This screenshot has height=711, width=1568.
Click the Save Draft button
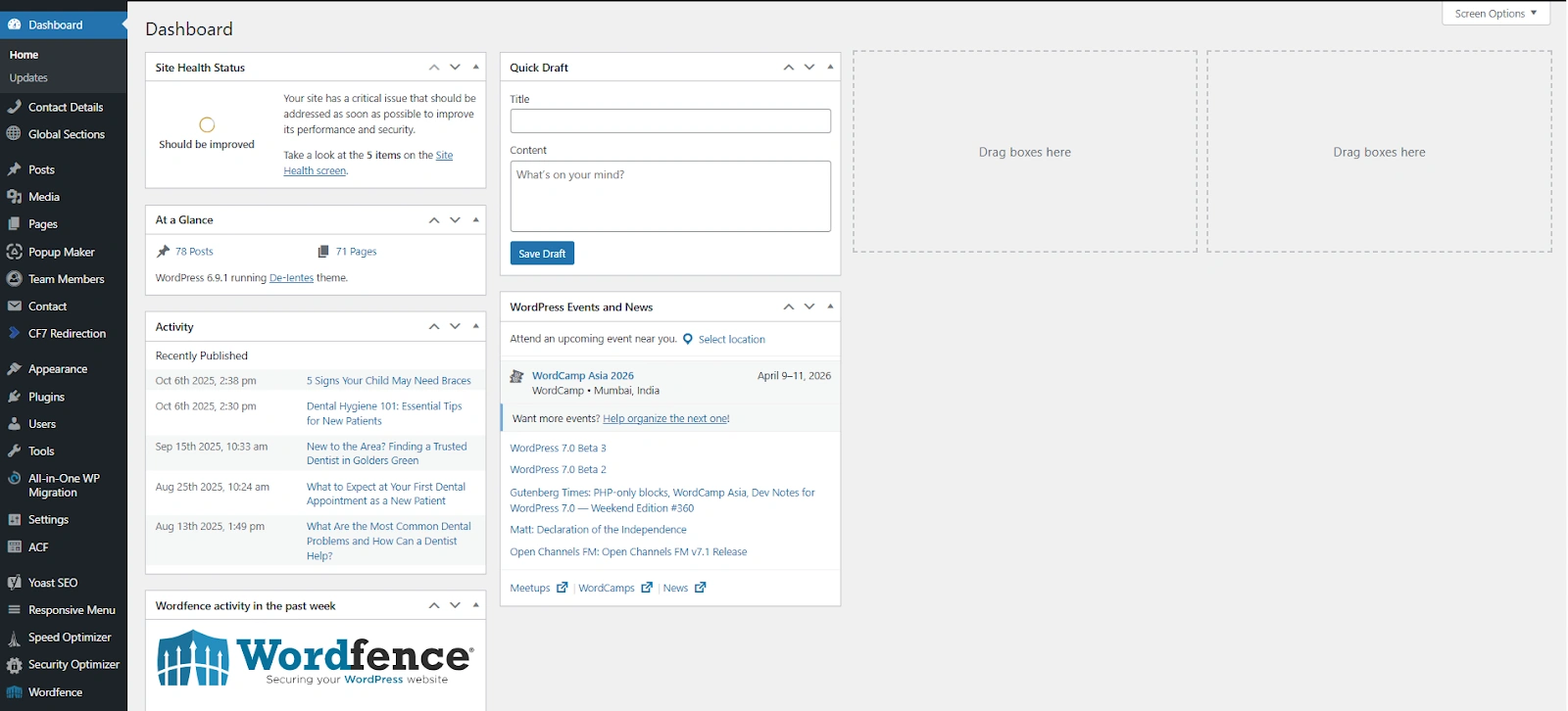(542, 254)
